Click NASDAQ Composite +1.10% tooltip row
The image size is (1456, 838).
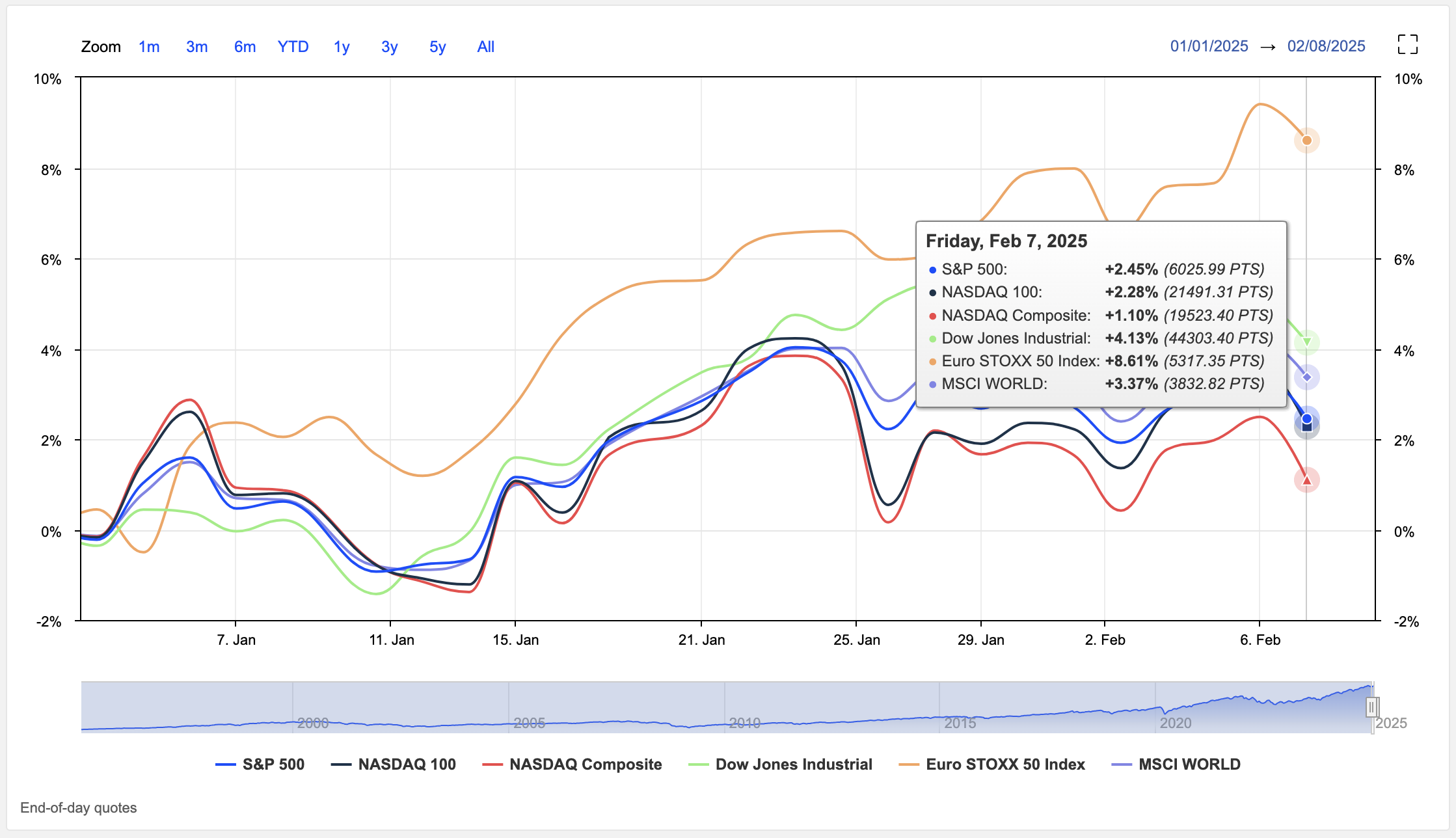coord(1101,316)
